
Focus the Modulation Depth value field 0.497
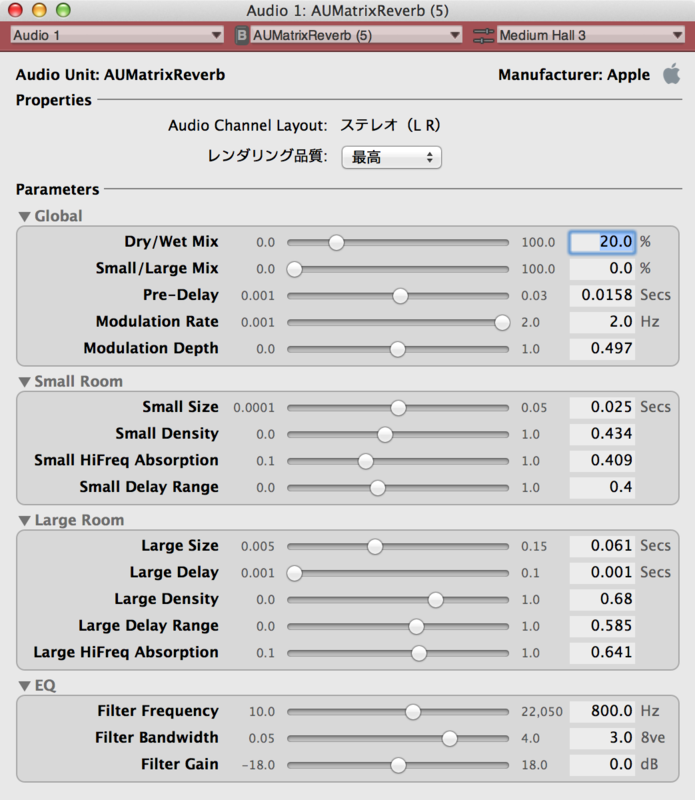coord(602,348)
